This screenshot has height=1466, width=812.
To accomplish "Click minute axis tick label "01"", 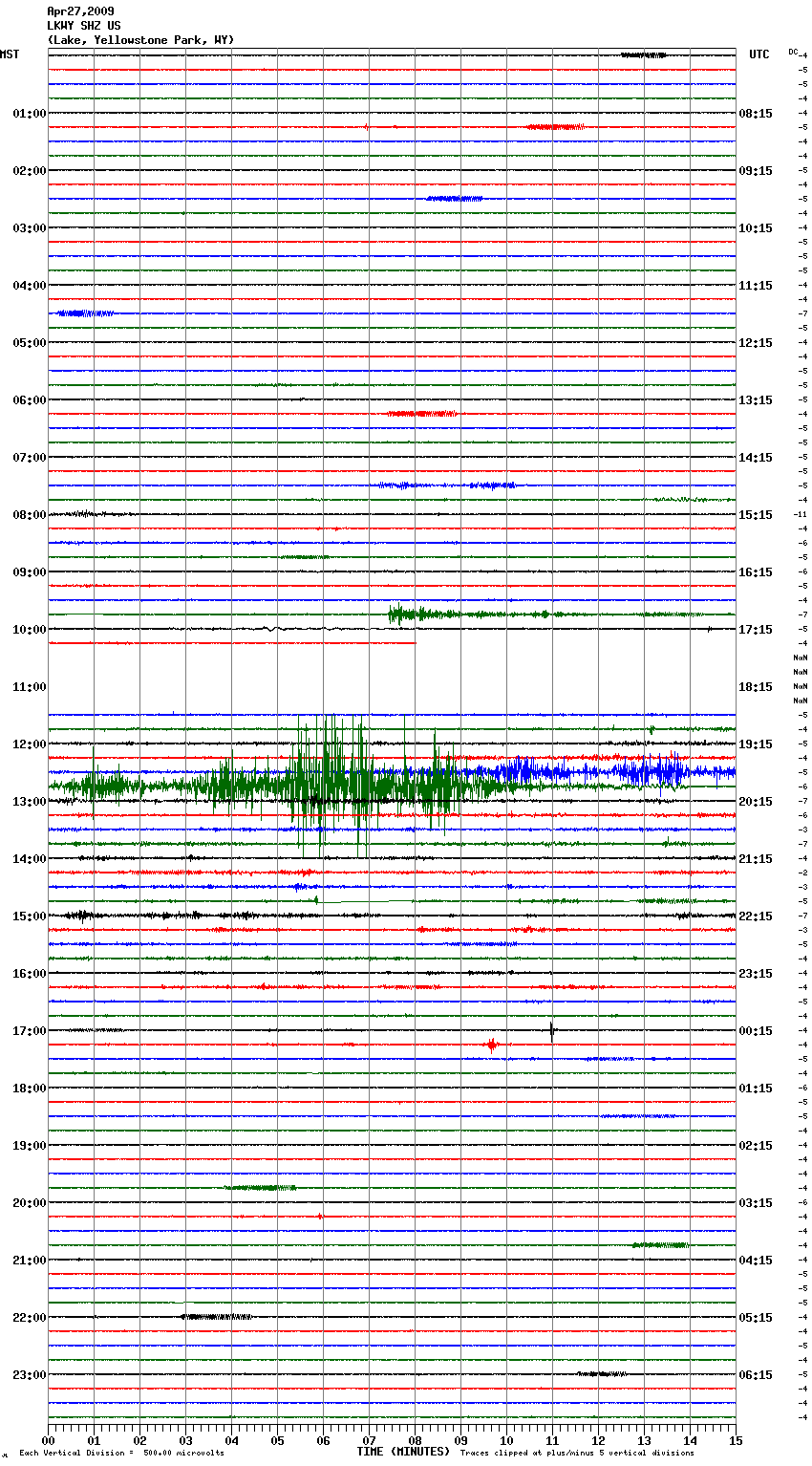I will pos(94,1440).
